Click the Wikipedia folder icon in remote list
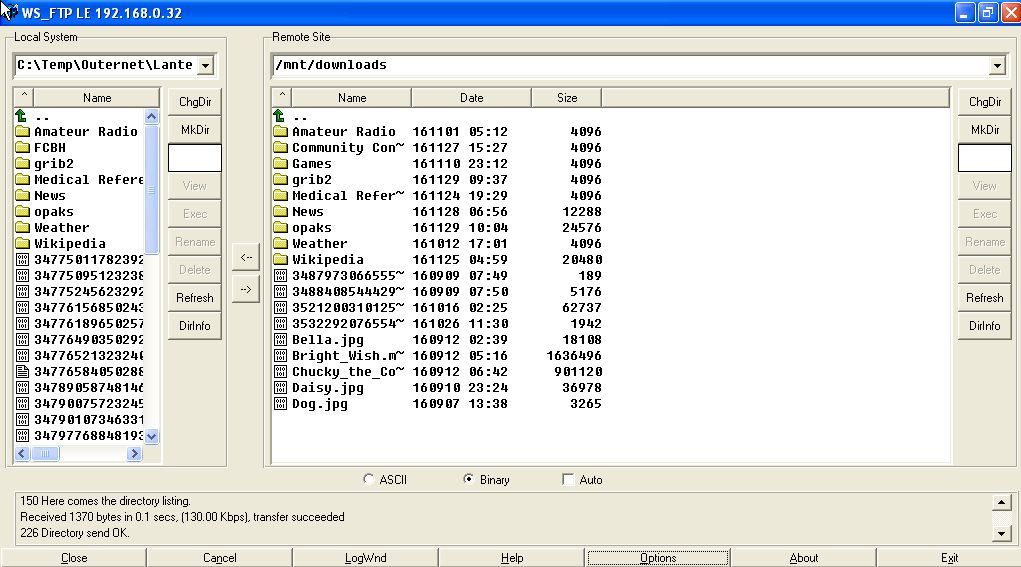Viewport: 1021px width, 567px height. click(281, 260)
